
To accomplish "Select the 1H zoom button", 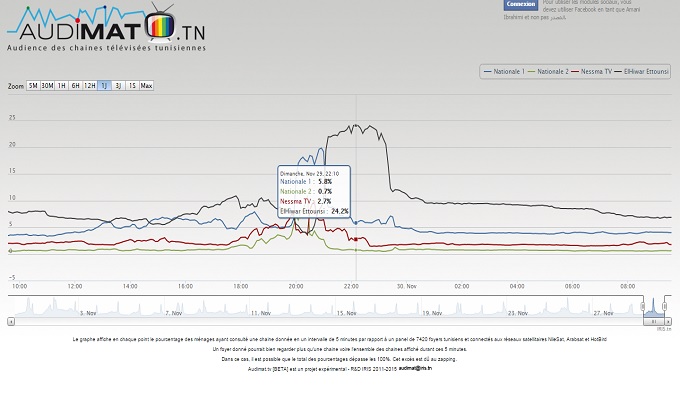I will point(62,86).
